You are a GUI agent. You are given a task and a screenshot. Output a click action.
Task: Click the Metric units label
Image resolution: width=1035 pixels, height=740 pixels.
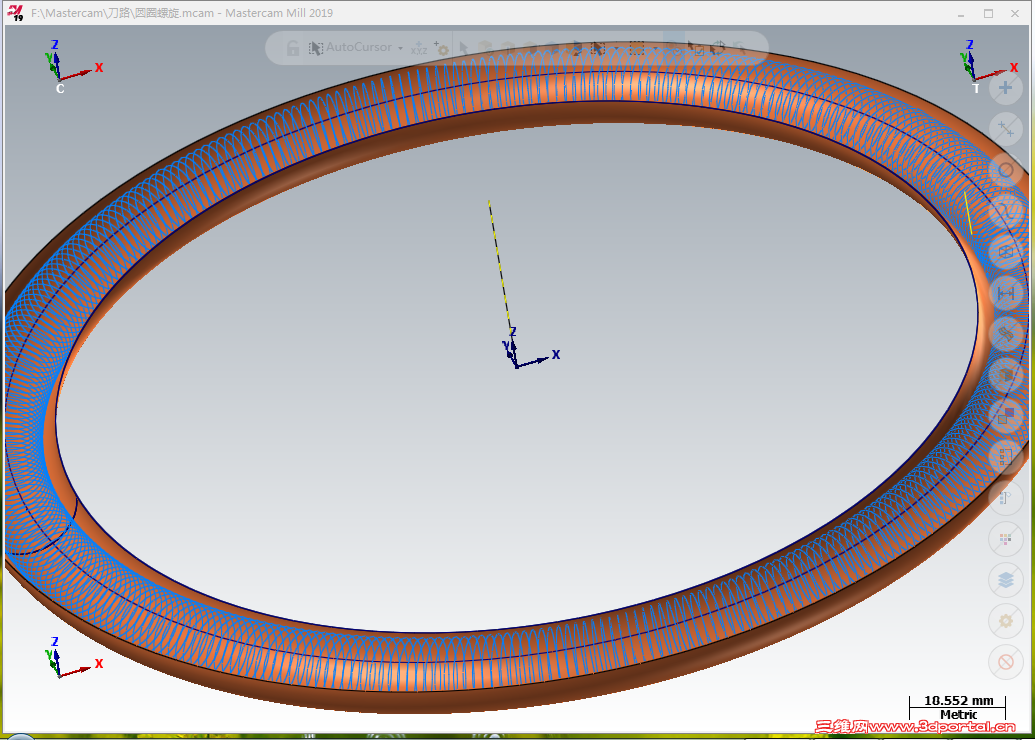click(x=958, y=714)
